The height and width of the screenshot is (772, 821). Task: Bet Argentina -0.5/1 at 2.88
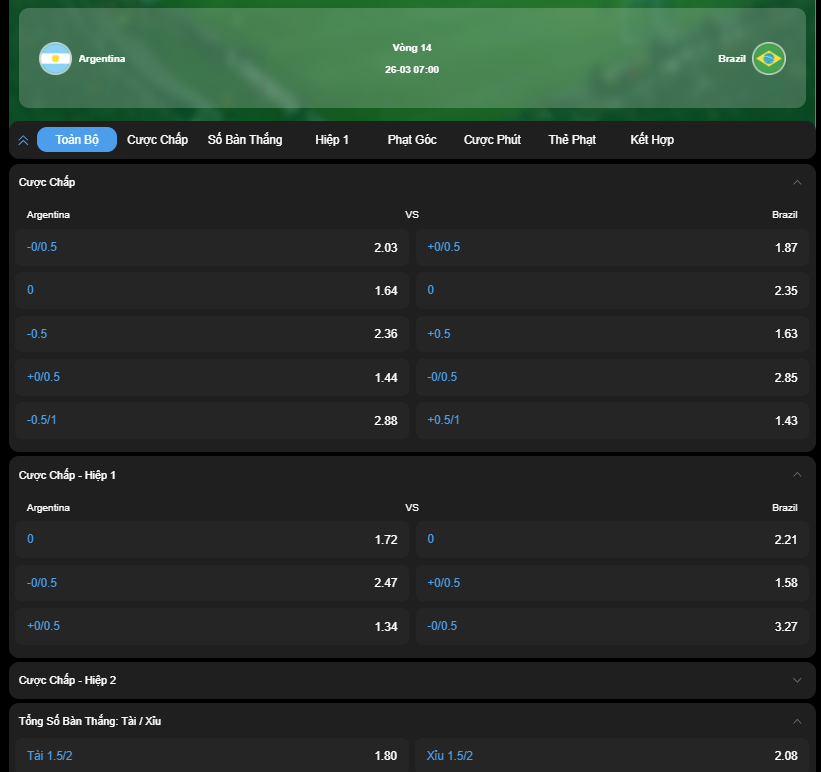pyautogui.click(x=212, y=420)
